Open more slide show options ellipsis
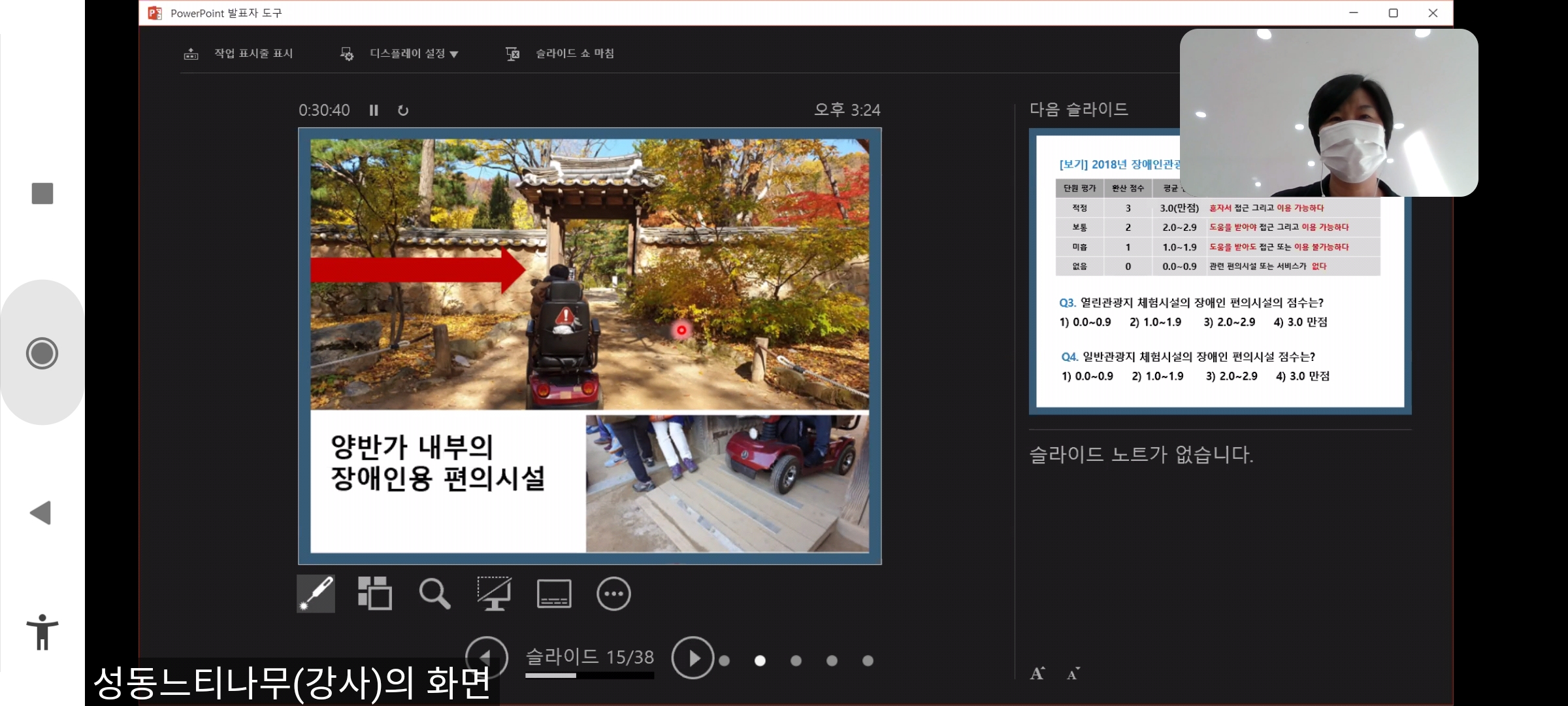This screenshot has width=1568, height=706. pos(613,594)
